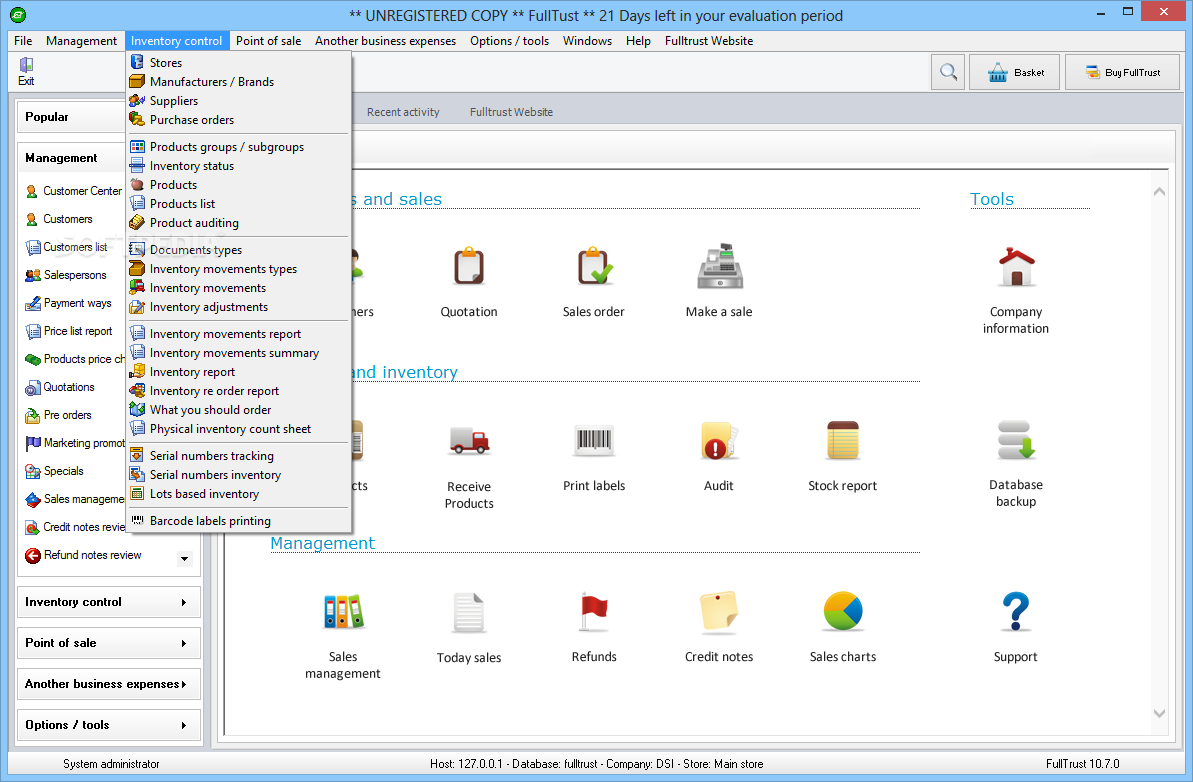Select Barcode labels printing menu entry
Viewport: 1193px width, 782px height.
[238, 521]
